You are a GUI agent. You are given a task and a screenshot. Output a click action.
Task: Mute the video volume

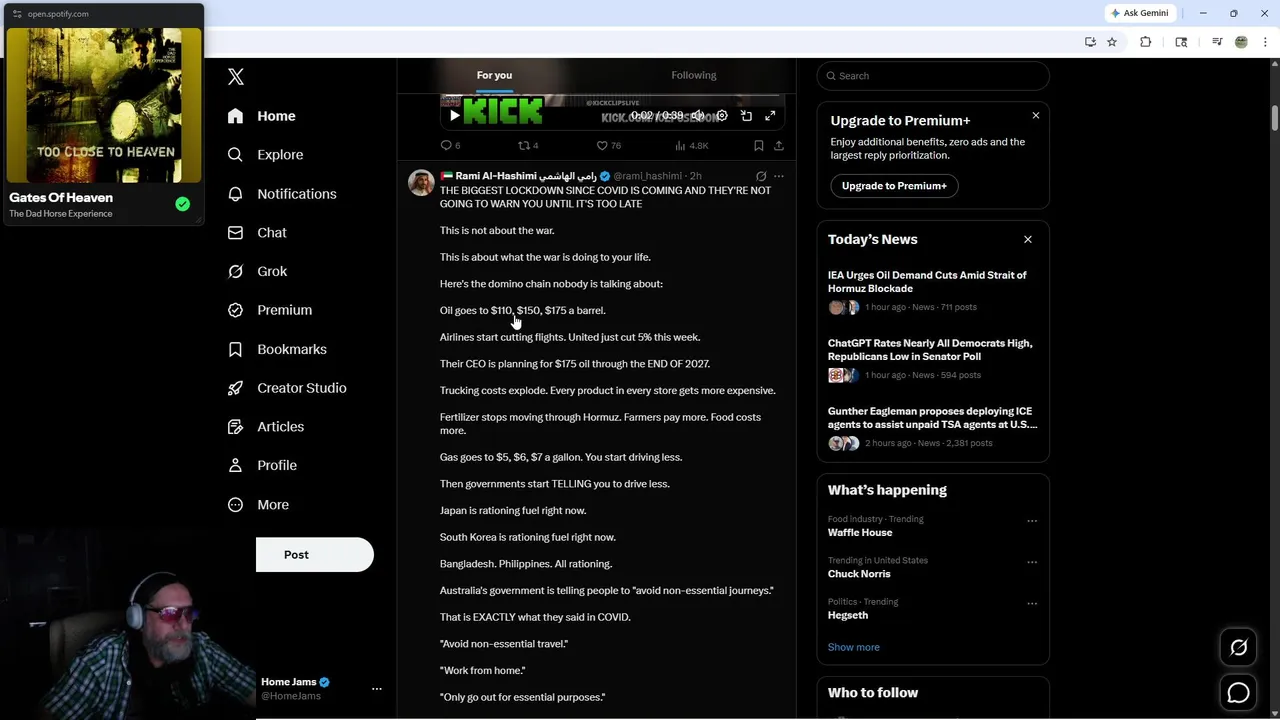[x=698, y=115]
